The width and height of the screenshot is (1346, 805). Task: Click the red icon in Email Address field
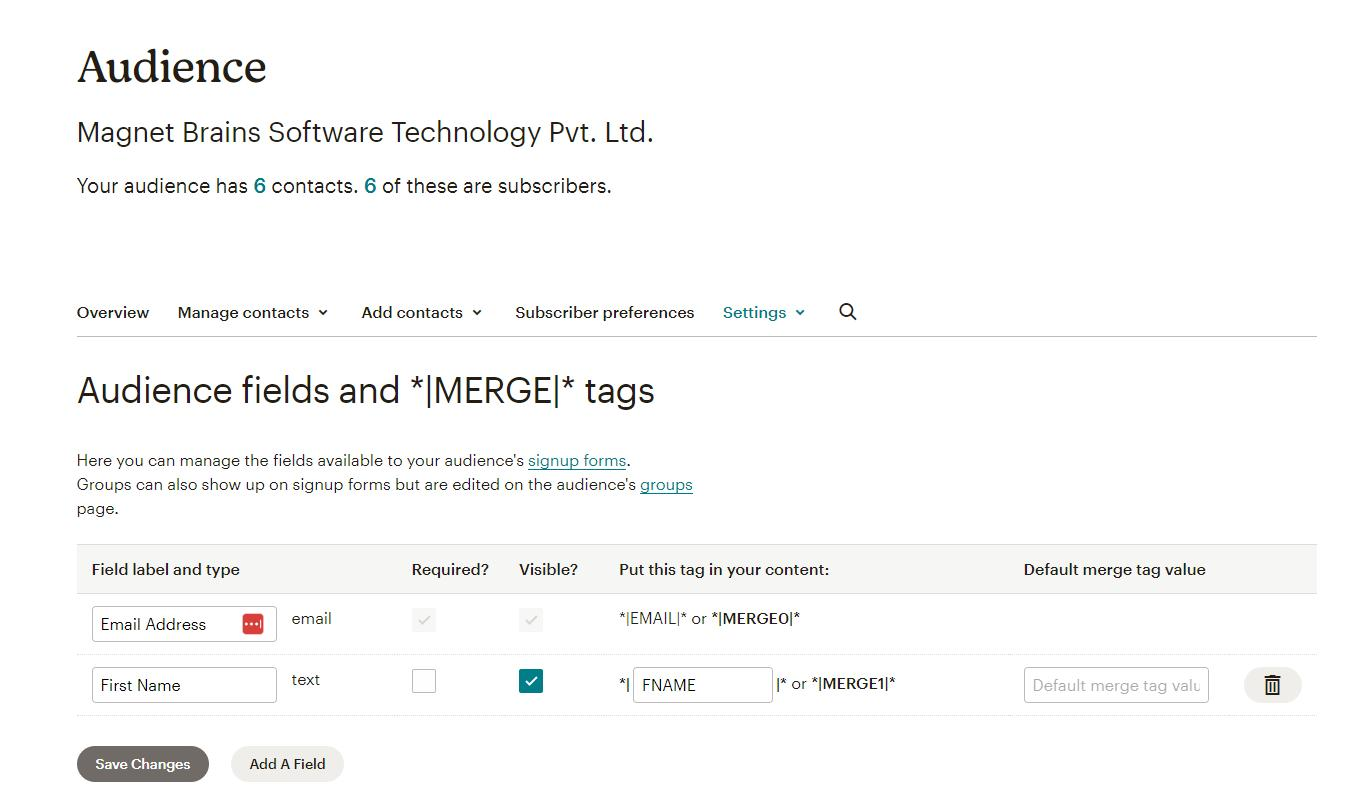tap(253, 624)
